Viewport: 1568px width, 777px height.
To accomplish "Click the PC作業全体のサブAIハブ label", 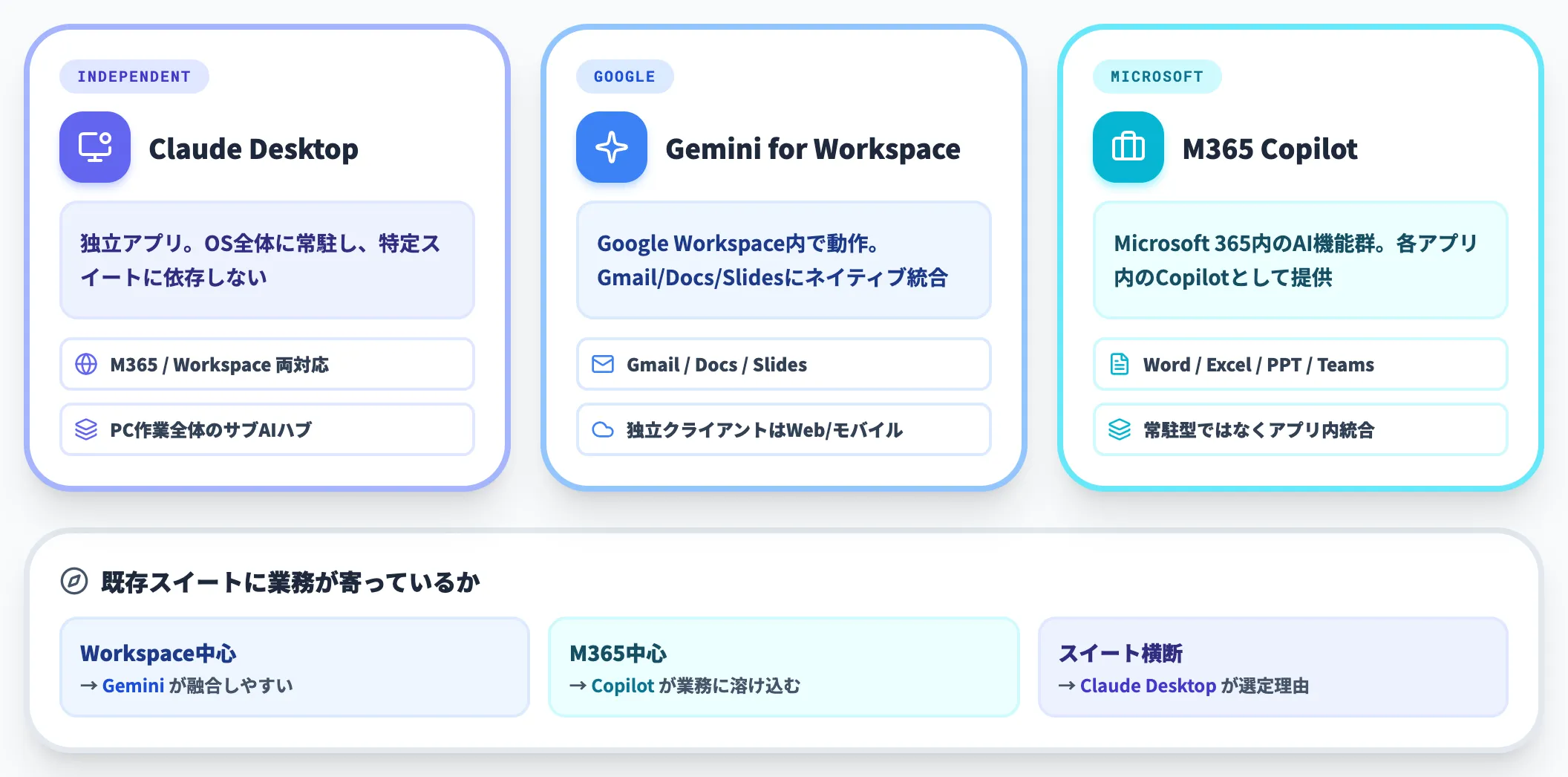I will [211, 430].
